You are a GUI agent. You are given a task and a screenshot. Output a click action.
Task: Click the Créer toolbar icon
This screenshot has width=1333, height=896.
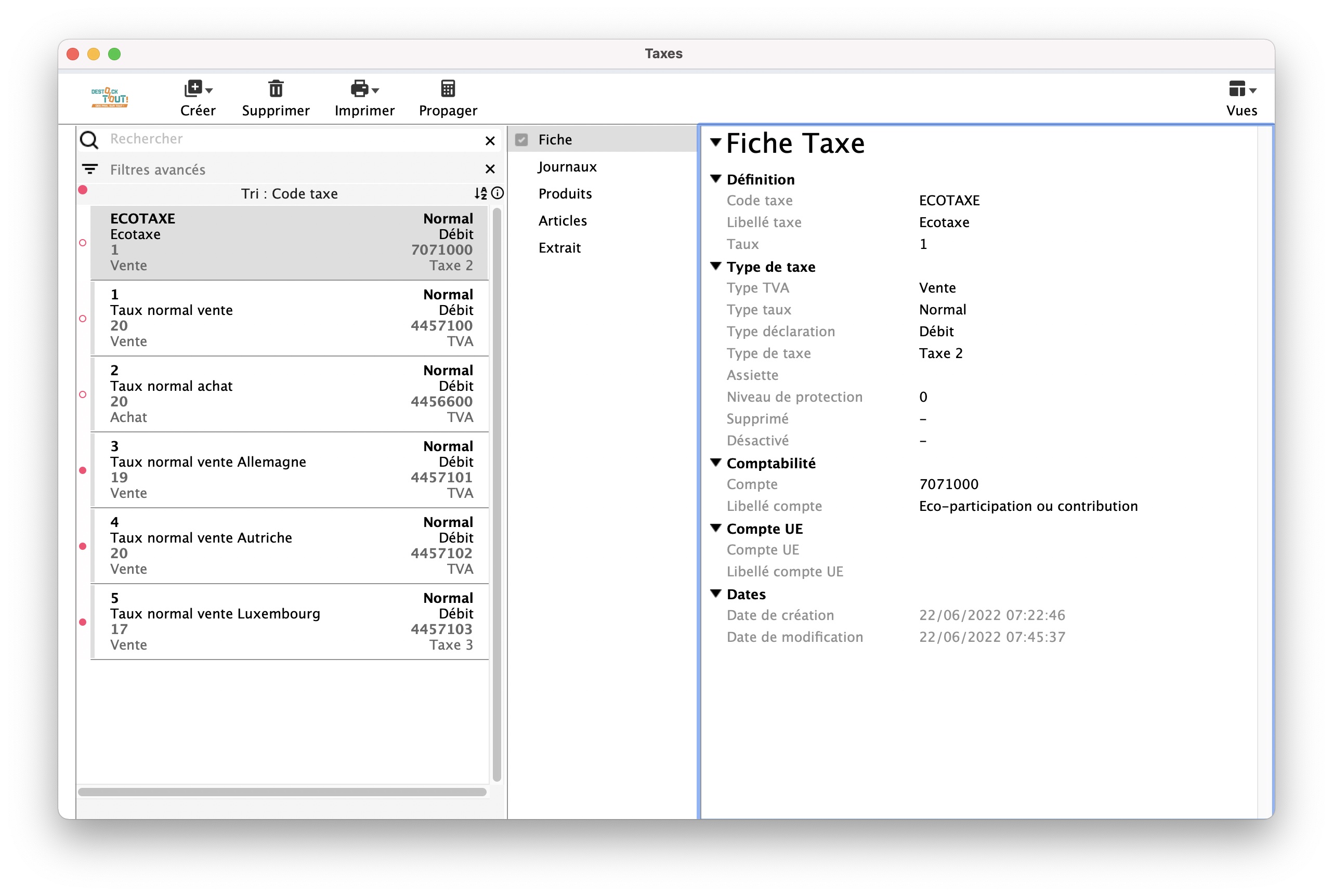click(x=193, y=88)
